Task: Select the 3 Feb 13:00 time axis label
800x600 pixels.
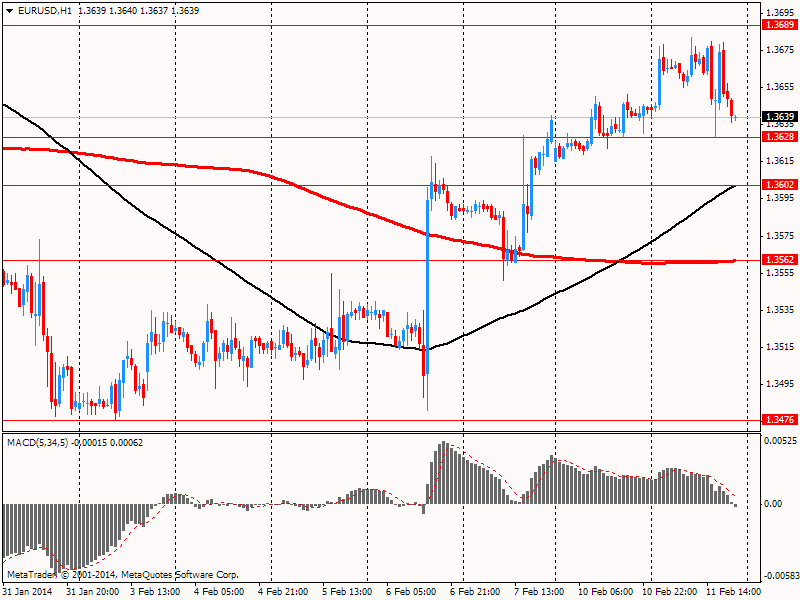Action: (155, 591)
